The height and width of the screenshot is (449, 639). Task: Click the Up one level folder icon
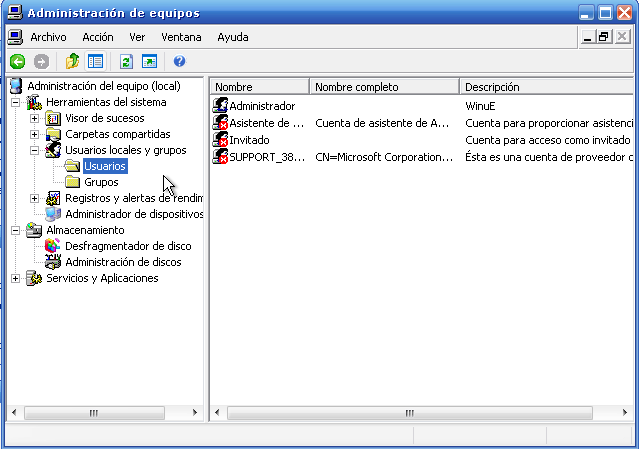[x=73, y=61]
